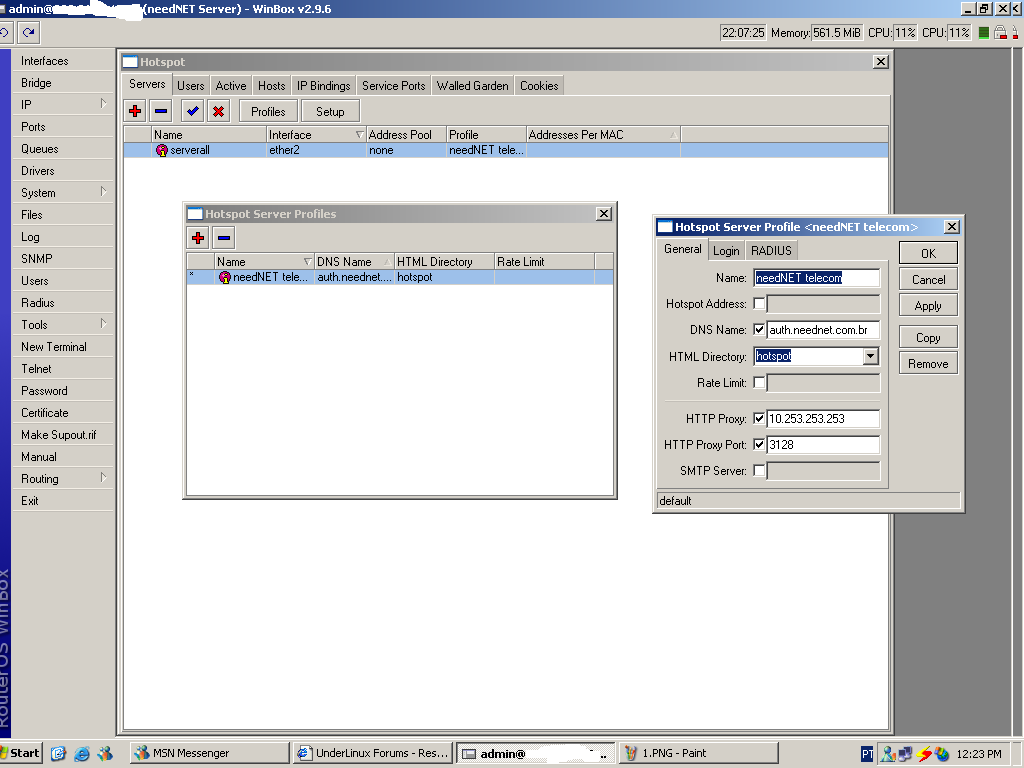
Task: Click the DNS Name input field
Action: tap(823, 330)
